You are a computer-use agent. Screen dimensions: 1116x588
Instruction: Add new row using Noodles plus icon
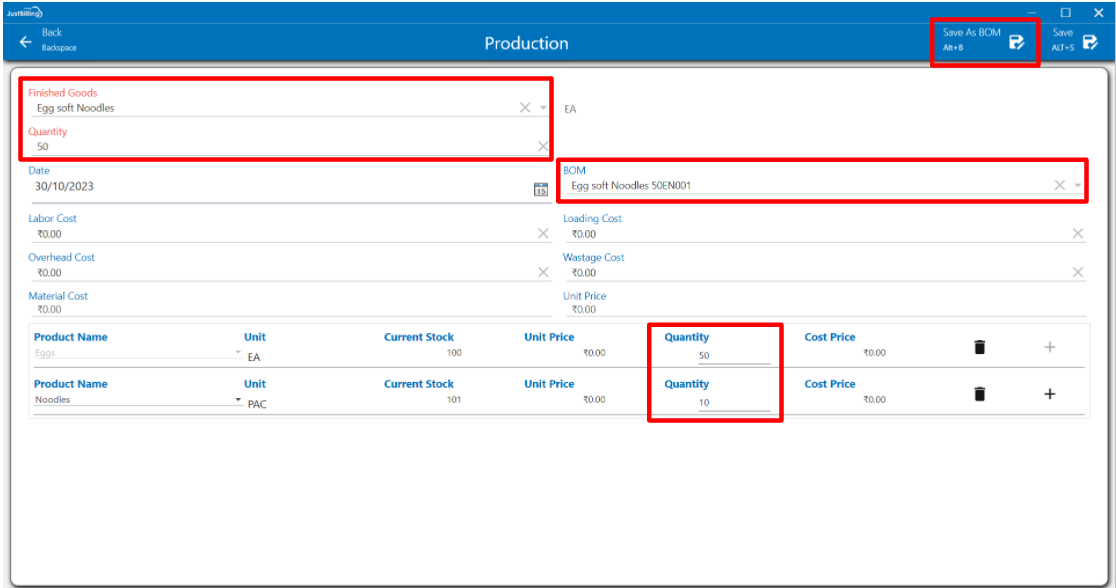click(x=1049, y=394)
